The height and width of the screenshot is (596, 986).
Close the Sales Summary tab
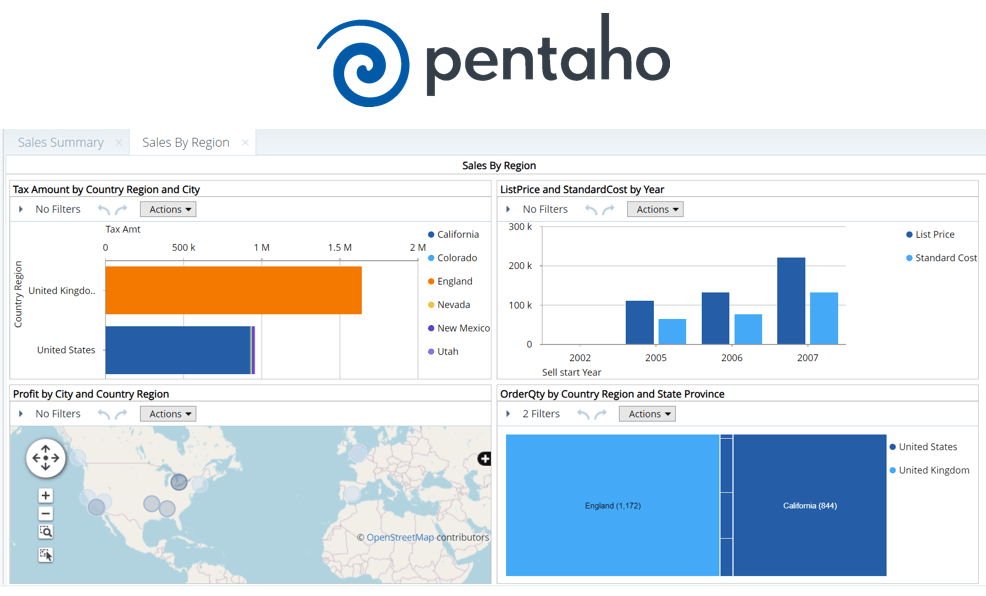(119, 143)
